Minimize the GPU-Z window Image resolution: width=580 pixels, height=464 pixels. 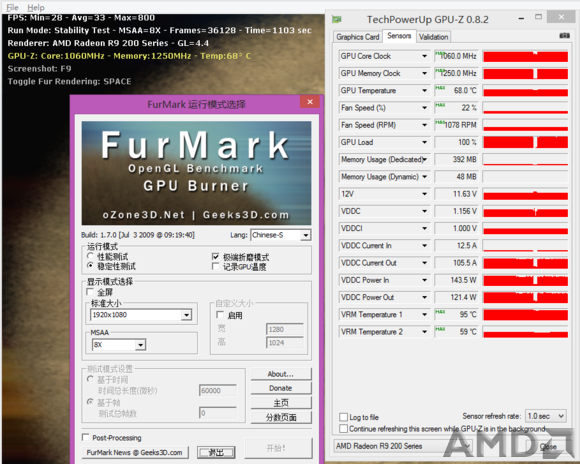pos(521,18)
